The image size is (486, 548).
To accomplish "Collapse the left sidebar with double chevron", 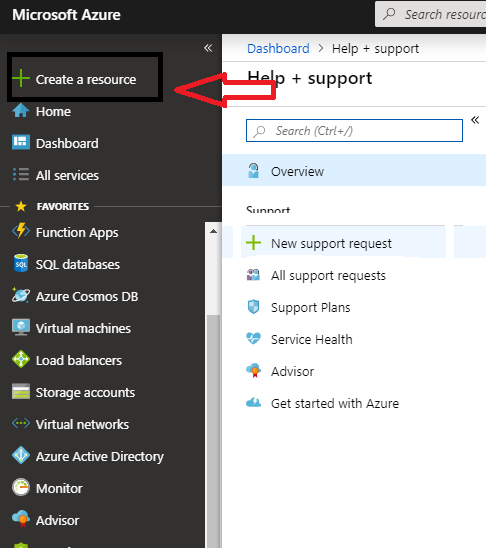I will tap(208, 48).
